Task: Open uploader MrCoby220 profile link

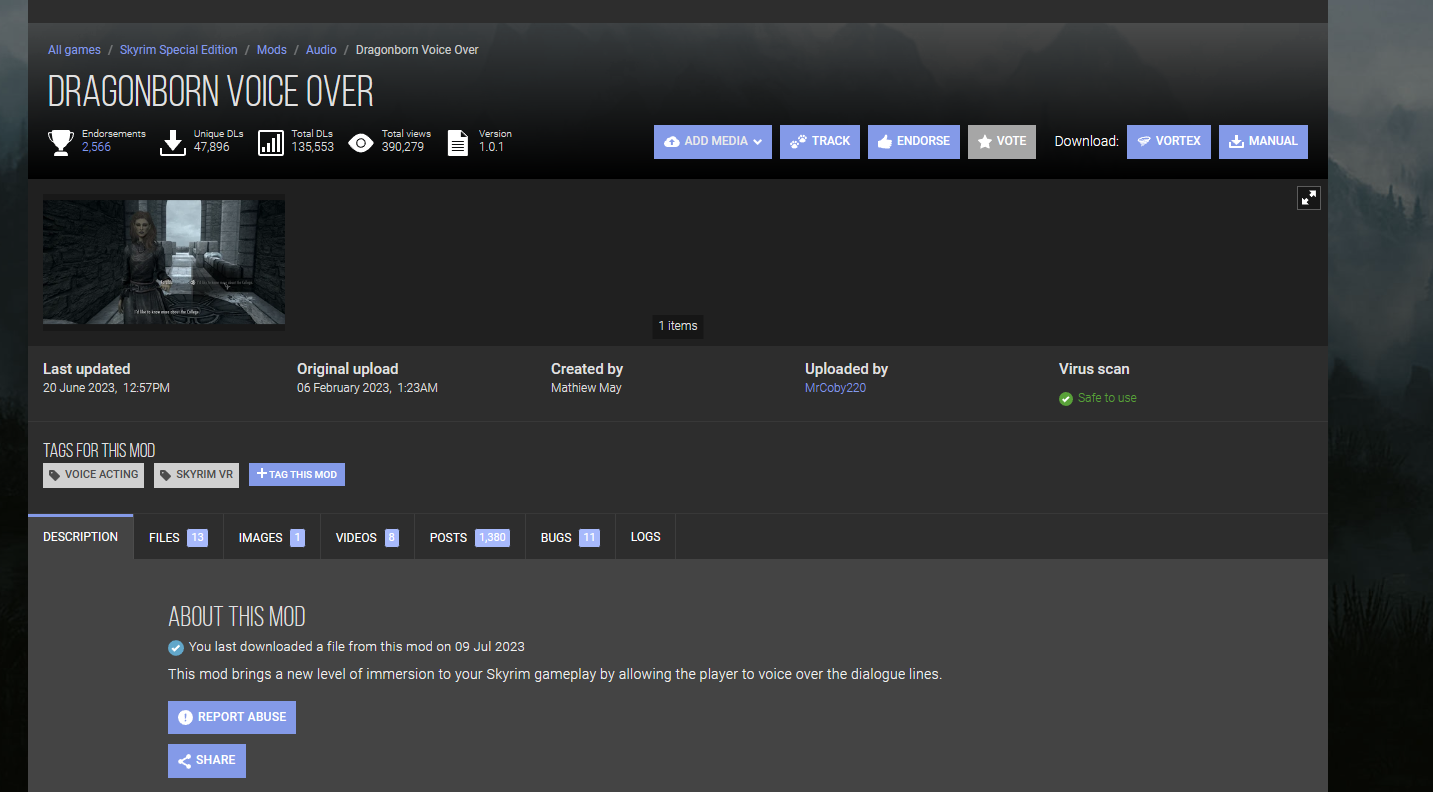Action: 835,388
